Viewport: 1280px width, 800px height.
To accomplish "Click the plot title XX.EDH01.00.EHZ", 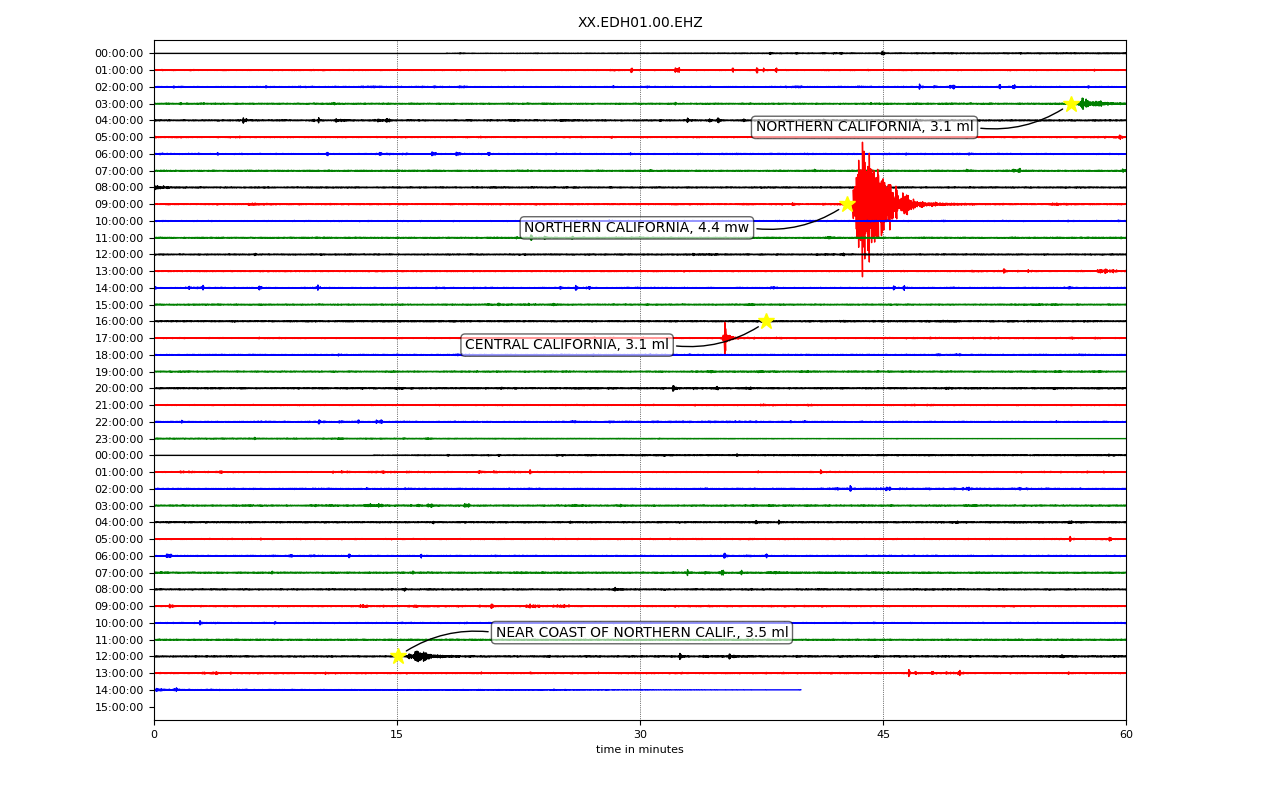I will click(640, 22).
